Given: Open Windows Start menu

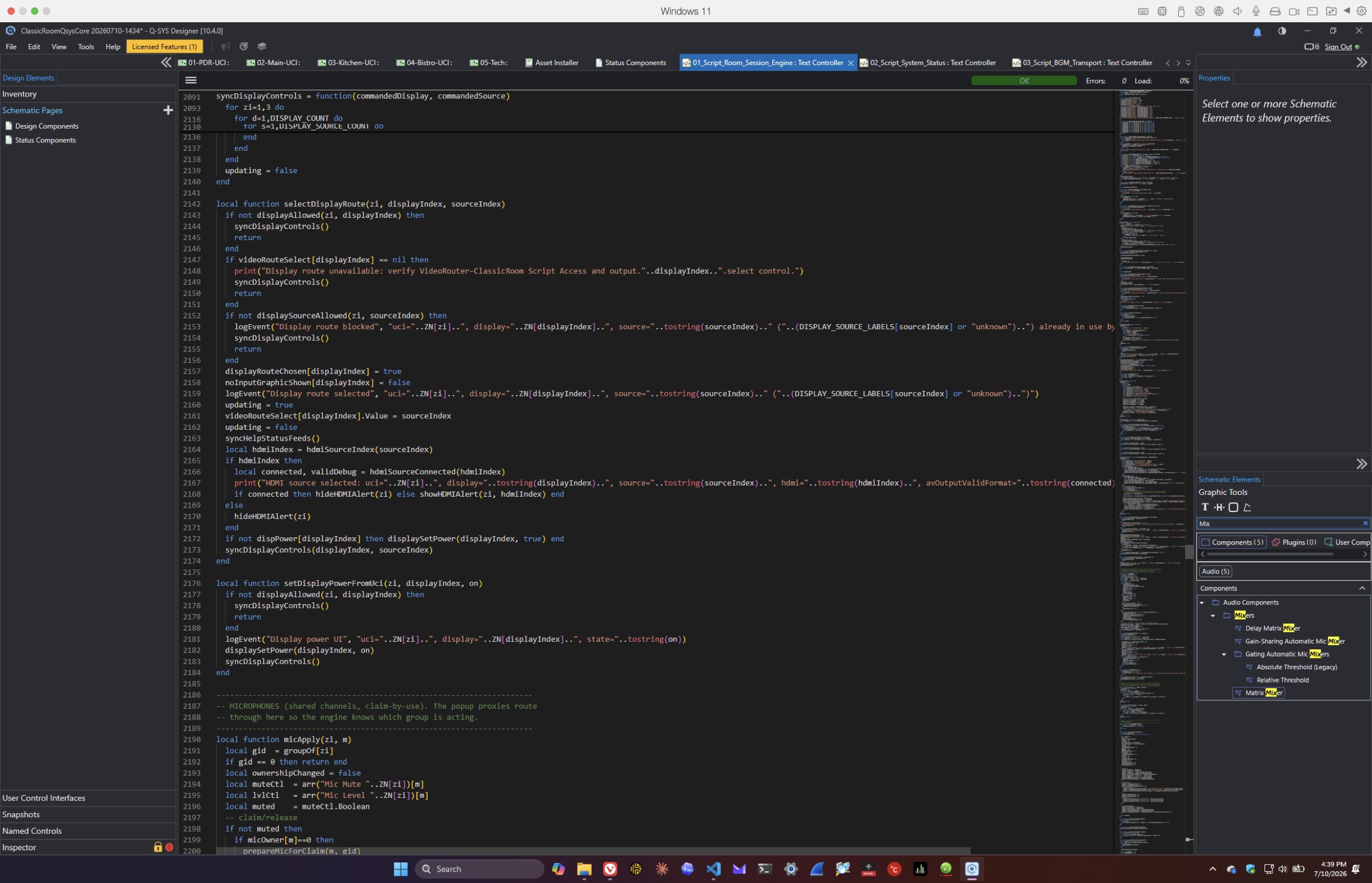Looking at the screenshot, I should tap(400, 869).
